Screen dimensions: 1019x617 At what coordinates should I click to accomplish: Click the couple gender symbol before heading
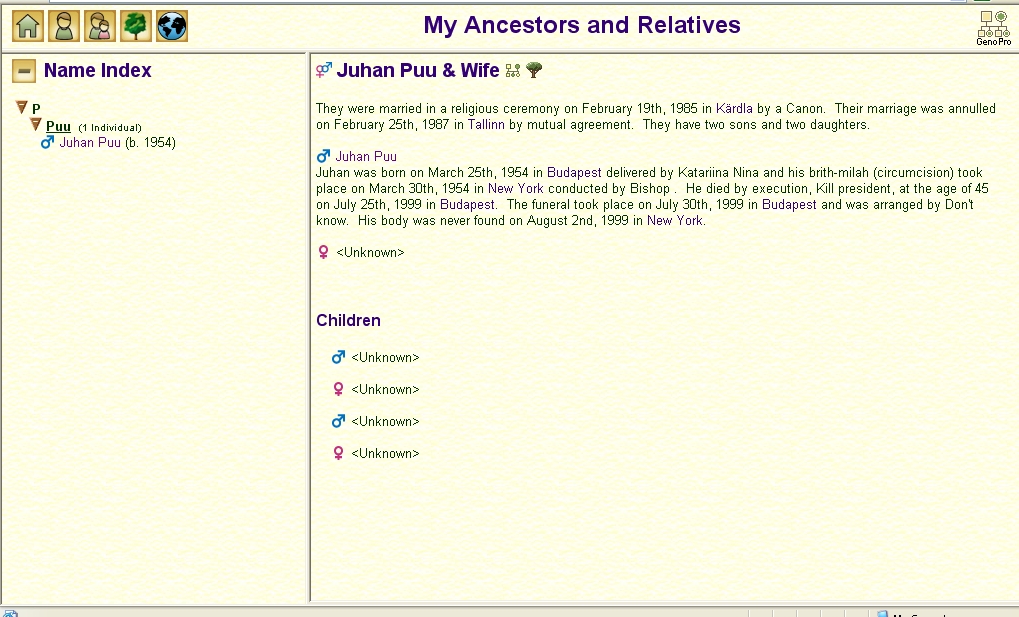click(x=324, y=70)
